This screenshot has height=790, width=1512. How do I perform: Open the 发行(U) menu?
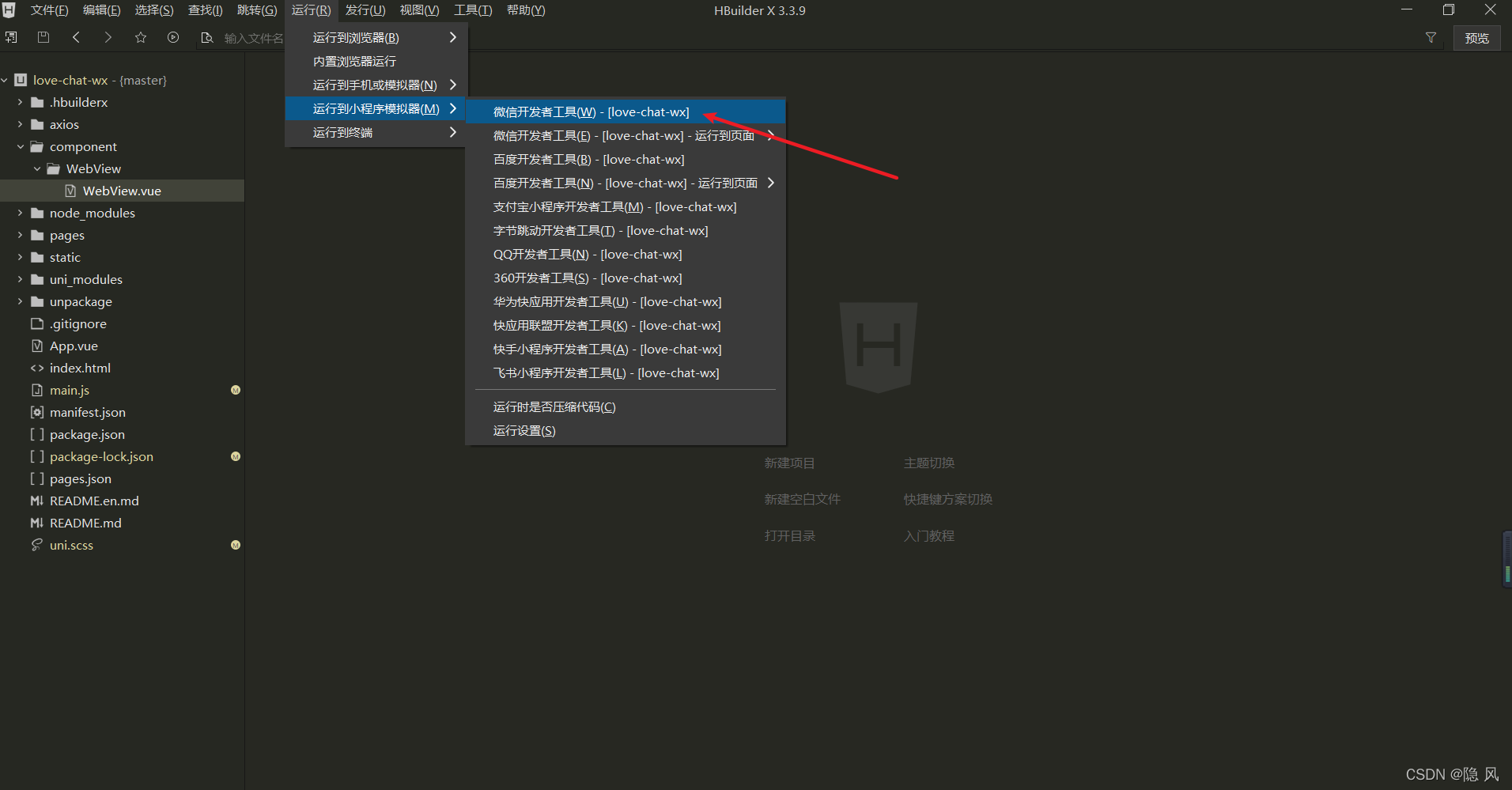point(365,10)
